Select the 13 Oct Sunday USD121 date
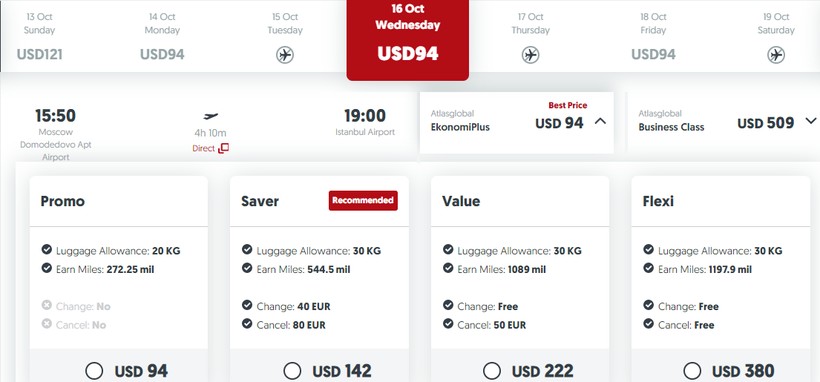Image resolution: width=820 pixels, height=382 pixels. [x=40, y=37]
